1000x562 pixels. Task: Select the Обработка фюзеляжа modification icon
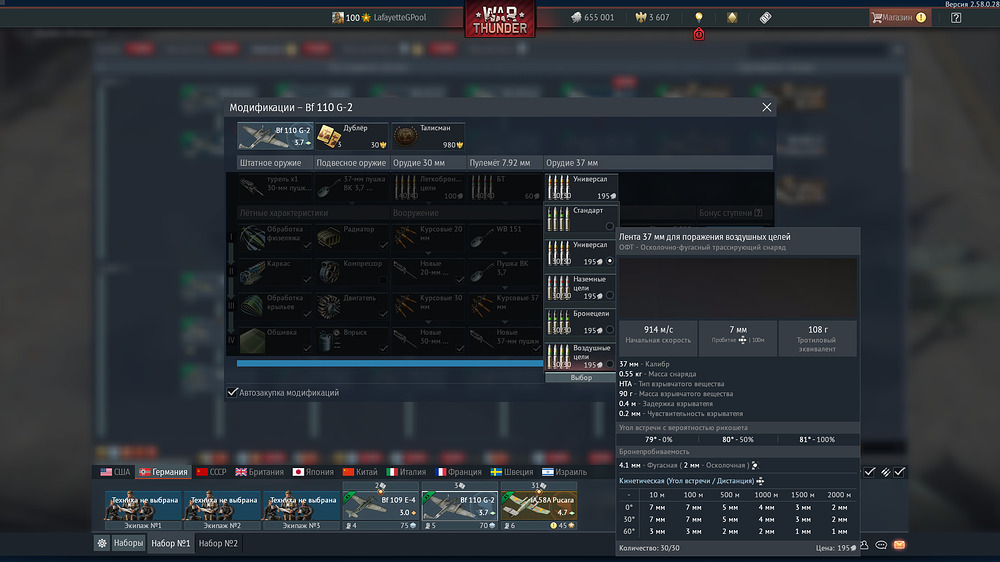[253, 237]
